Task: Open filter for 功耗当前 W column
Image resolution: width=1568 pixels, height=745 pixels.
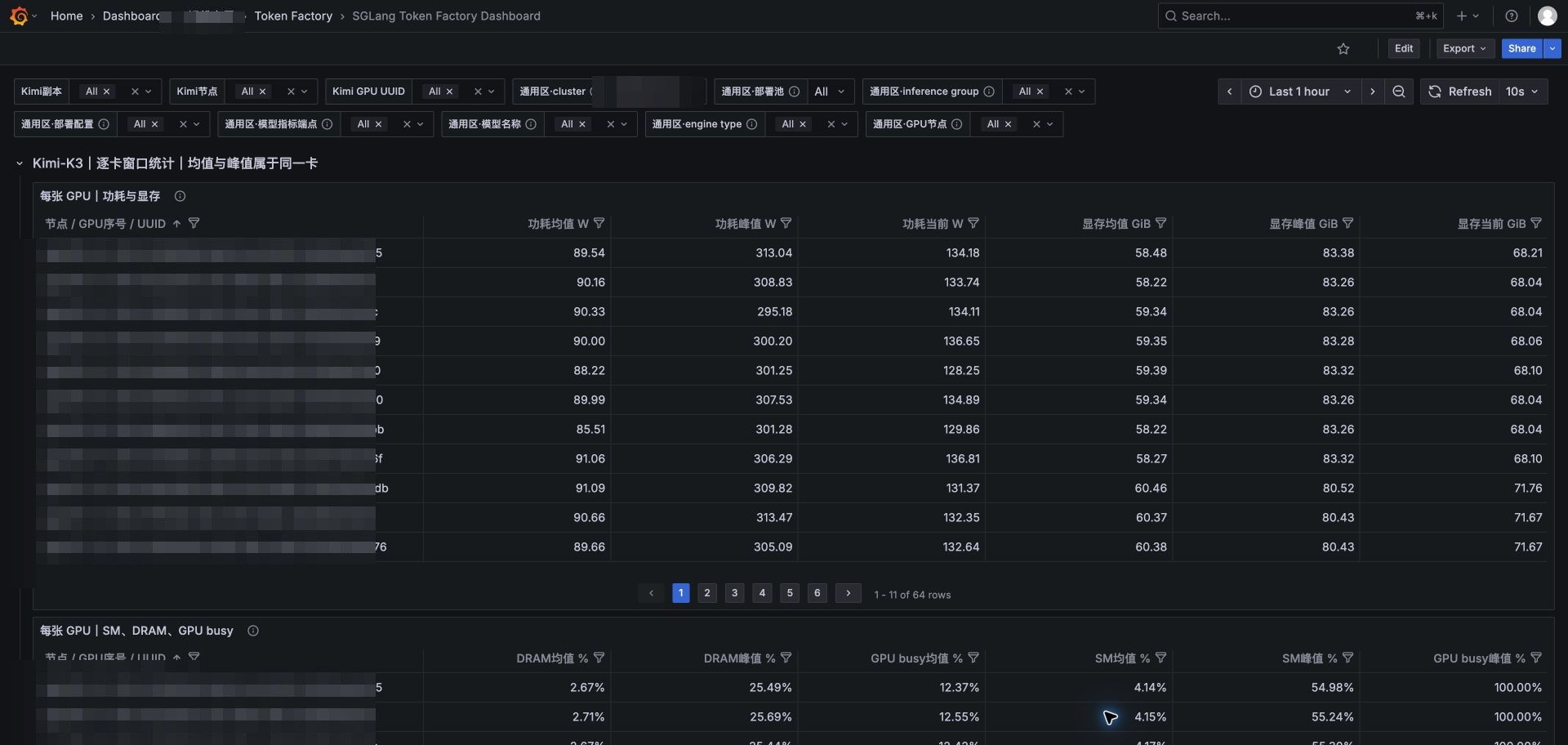Action: click(973, 223)
